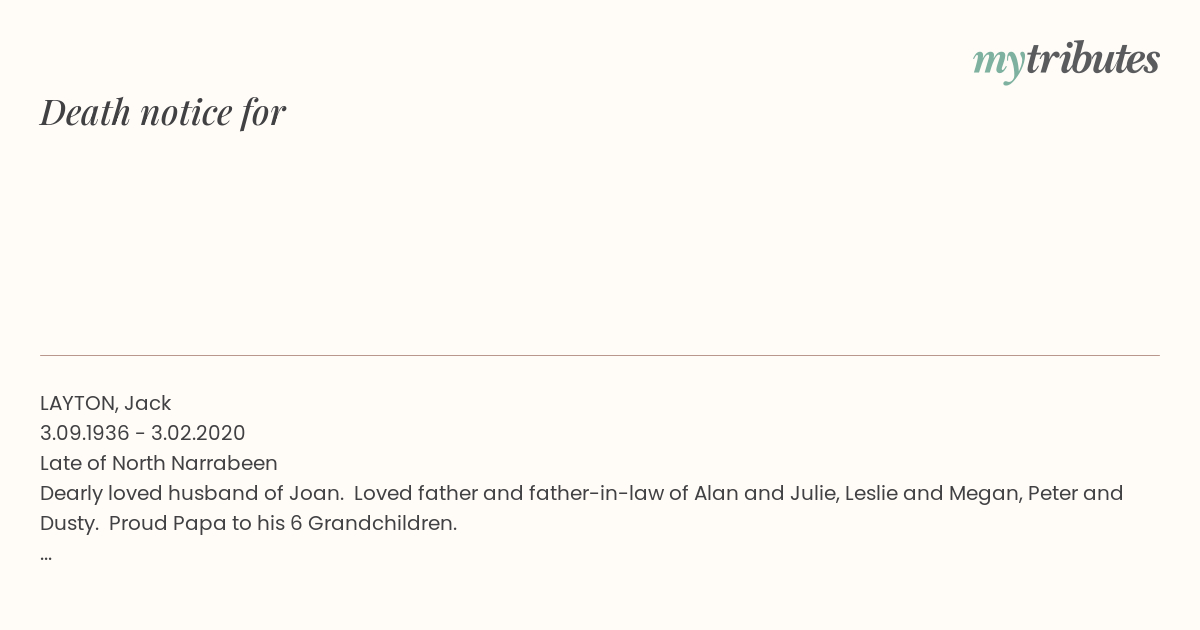Click the 'Late of North Narrabeen' line
The width and height of the screenshot is (1200, 630).
[158, 463]
